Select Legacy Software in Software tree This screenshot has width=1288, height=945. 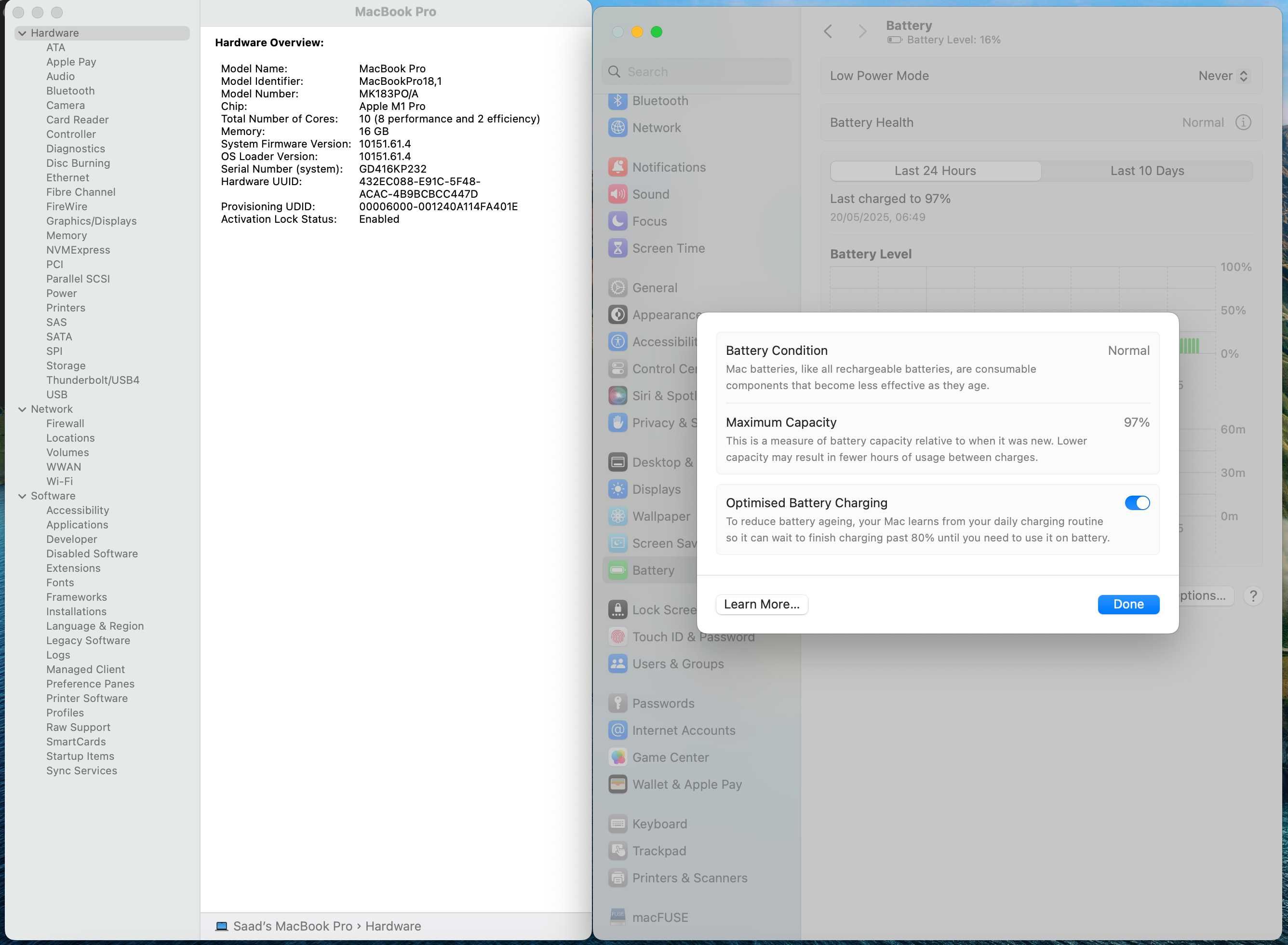(88, 640)
